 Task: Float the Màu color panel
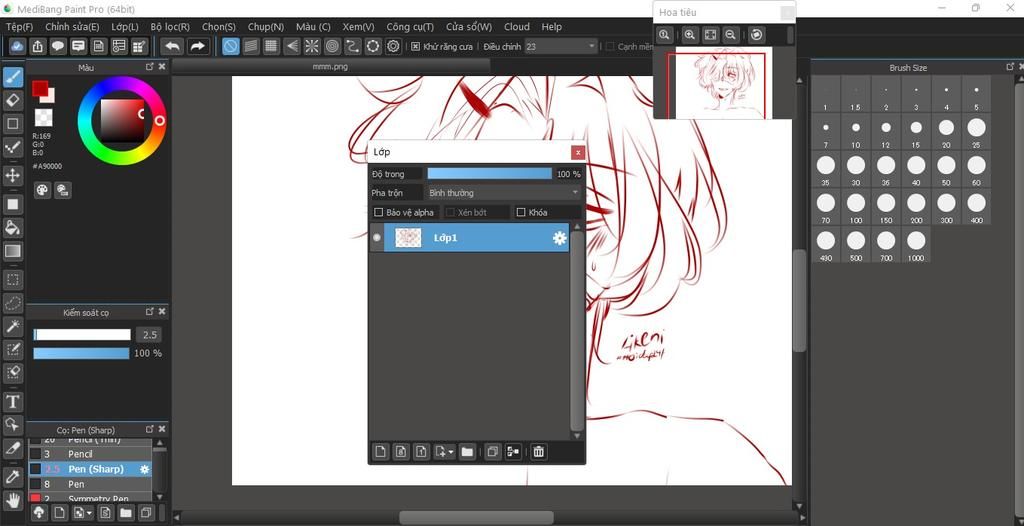150,67
